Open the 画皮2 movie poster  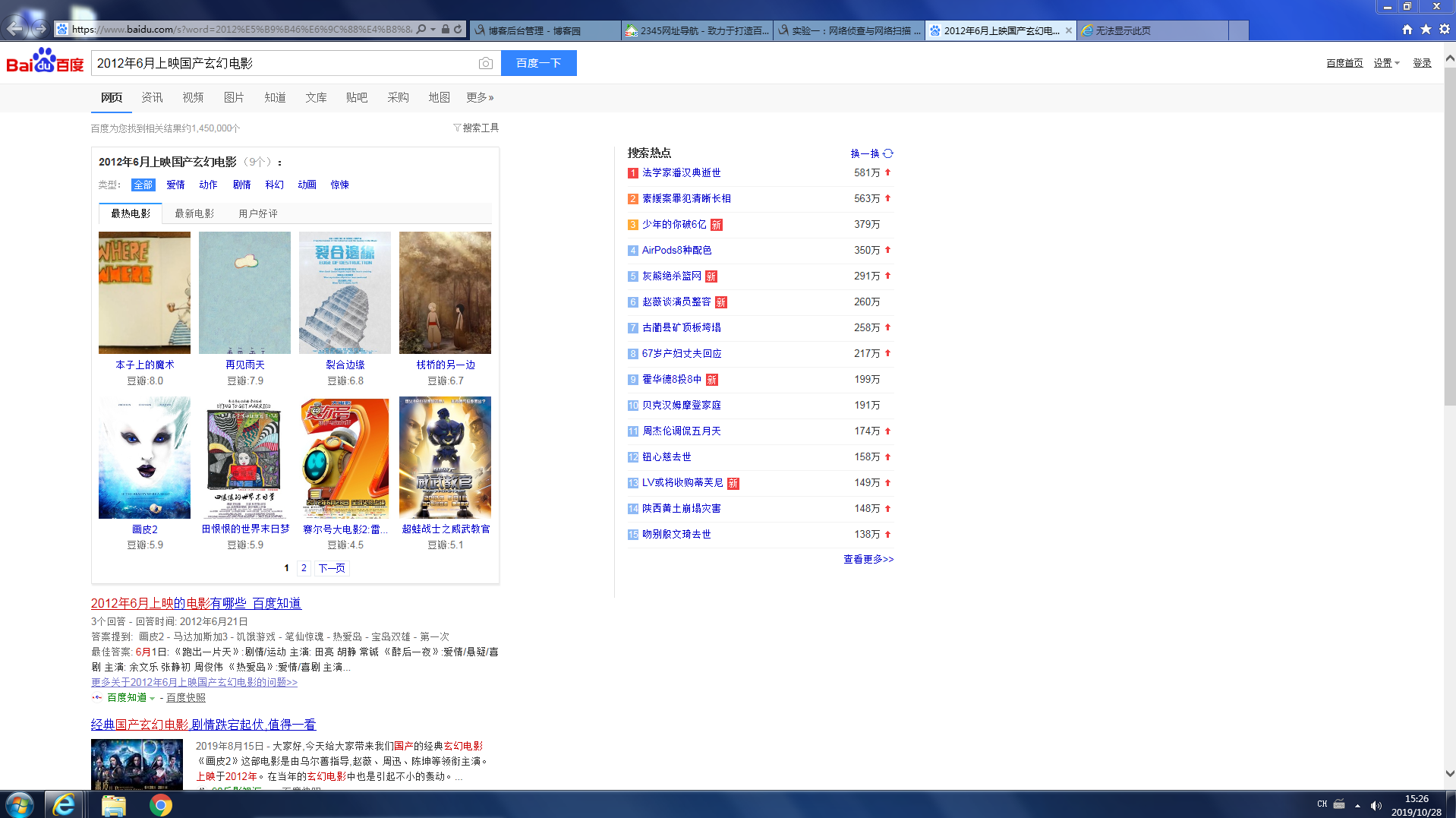[144, 458]
